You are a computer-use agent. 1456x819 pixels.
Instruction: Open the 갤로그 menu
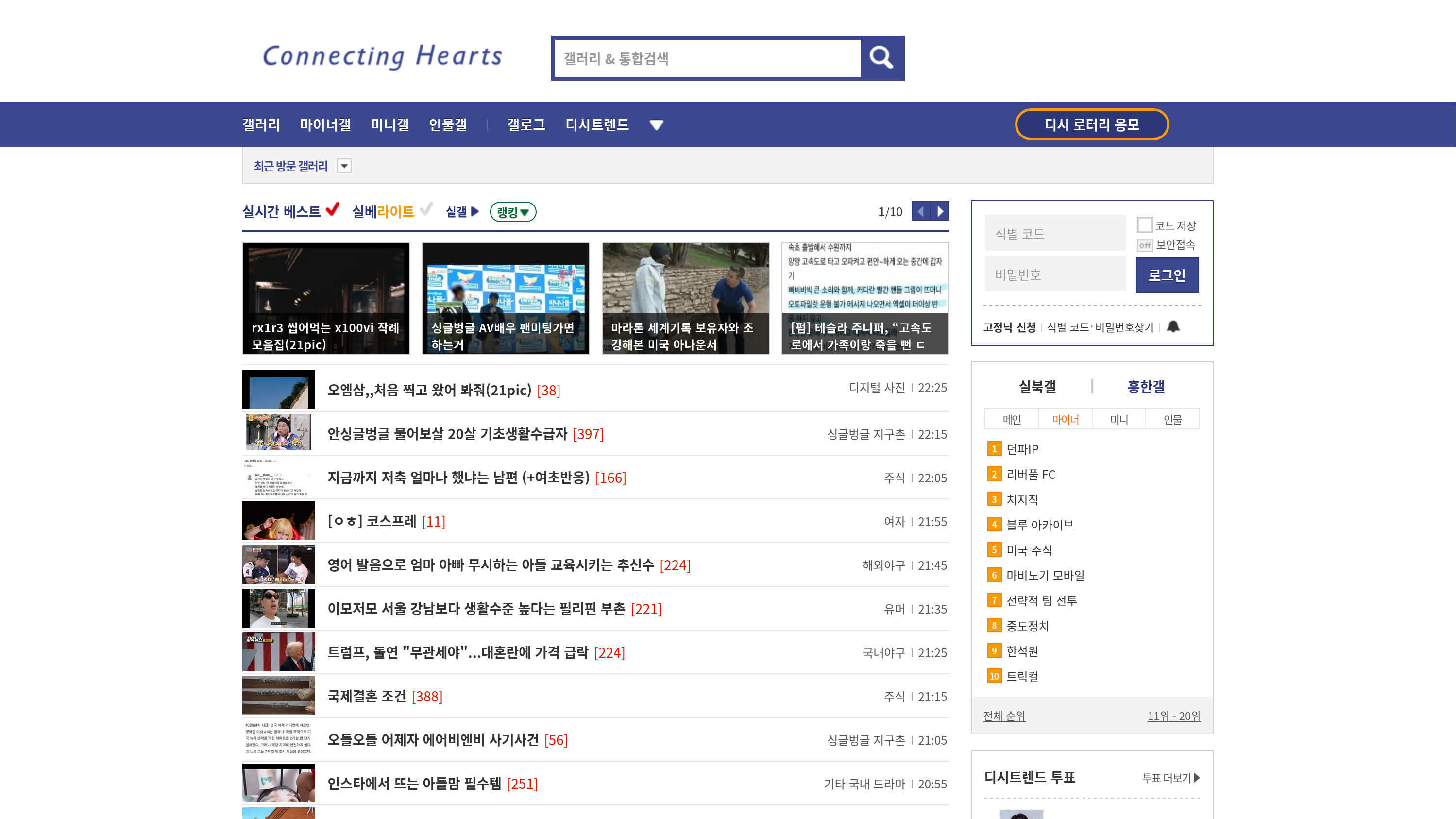click(526, 125)
